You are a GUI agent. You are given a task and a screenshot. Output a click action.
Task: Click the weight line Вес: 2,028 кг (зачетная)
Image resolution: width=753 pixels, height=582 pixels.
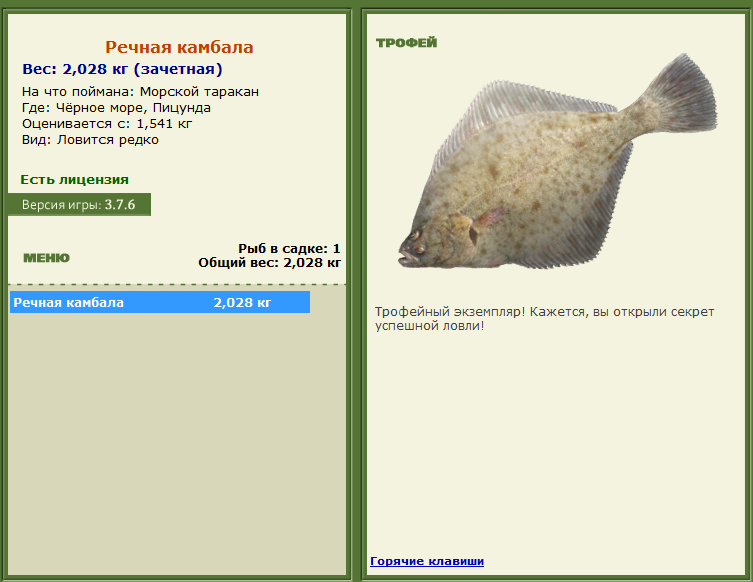[122, 69]
